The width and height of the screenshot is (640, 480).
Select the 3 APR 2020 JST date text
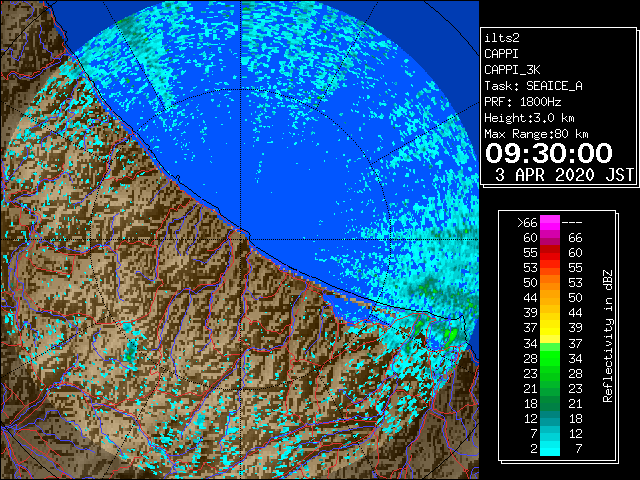(x=564, y=175)
